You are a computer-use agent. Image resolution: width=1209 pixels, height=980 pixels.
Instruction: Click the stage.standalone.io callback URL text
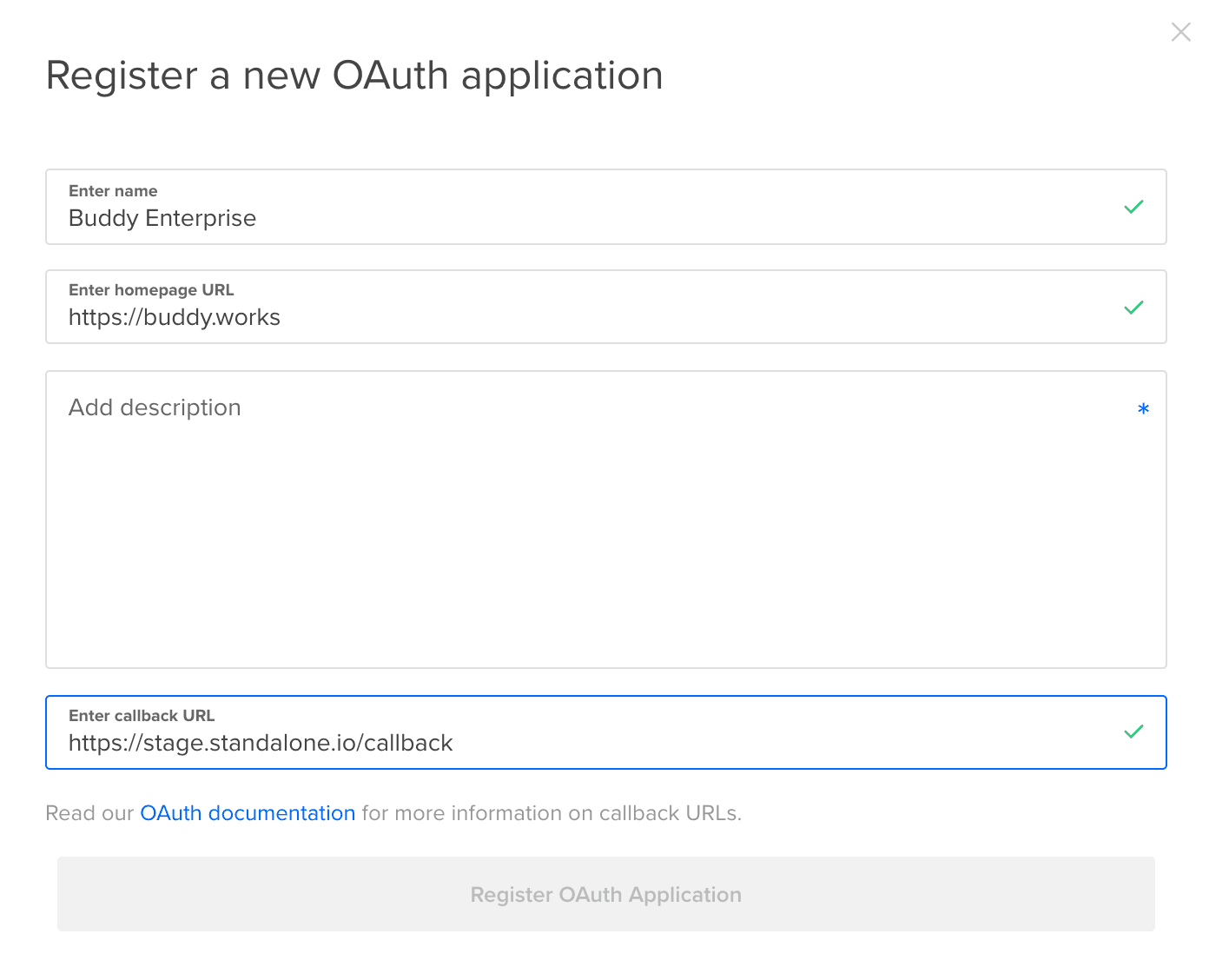(x=261, y=743)
